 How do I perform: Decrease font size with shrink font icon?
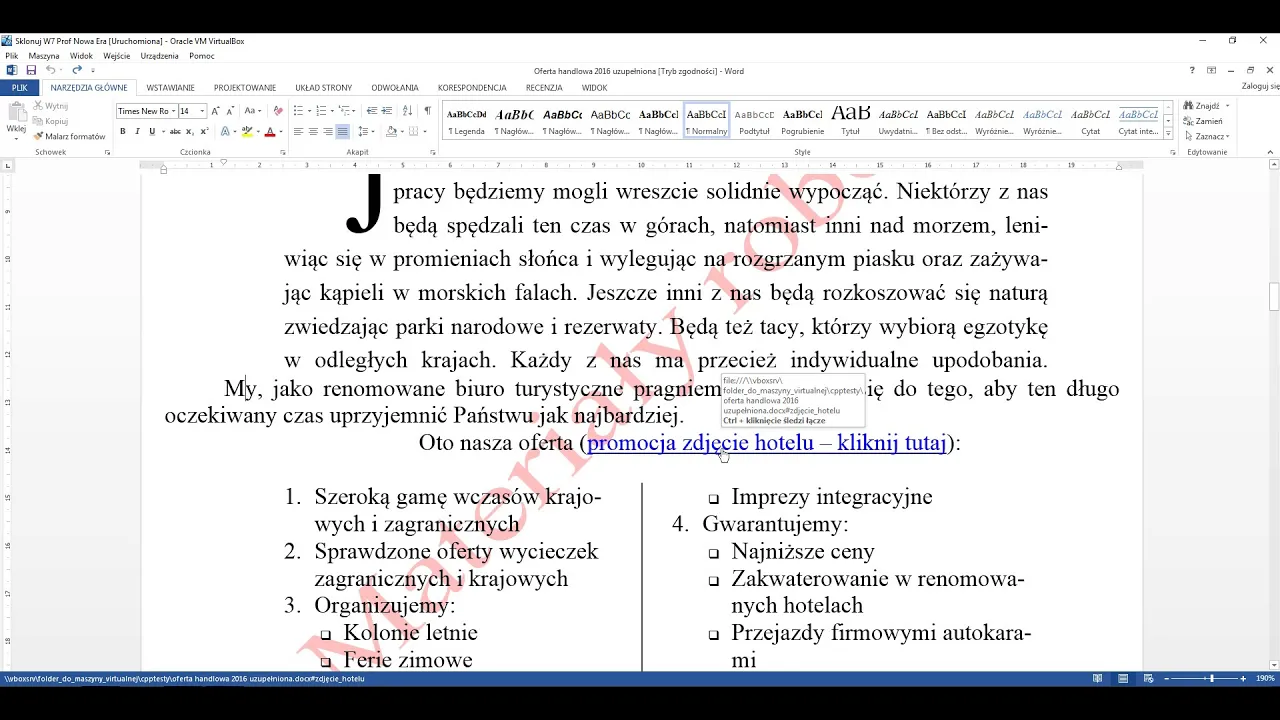click(229, 111)
